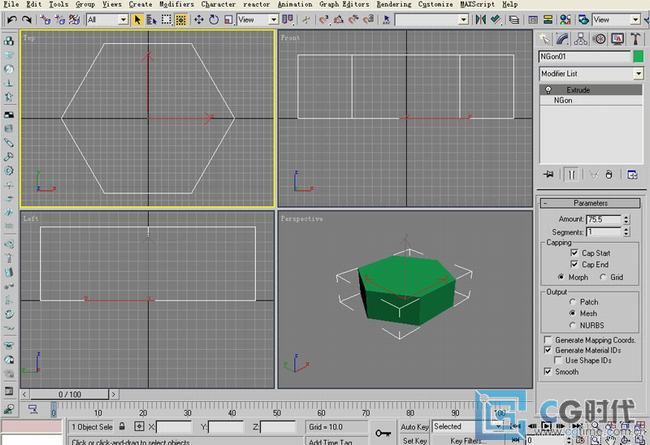Select the Mesh output radio button
The height and width of the screenshot is (445, 650).
tap(572, 313)
